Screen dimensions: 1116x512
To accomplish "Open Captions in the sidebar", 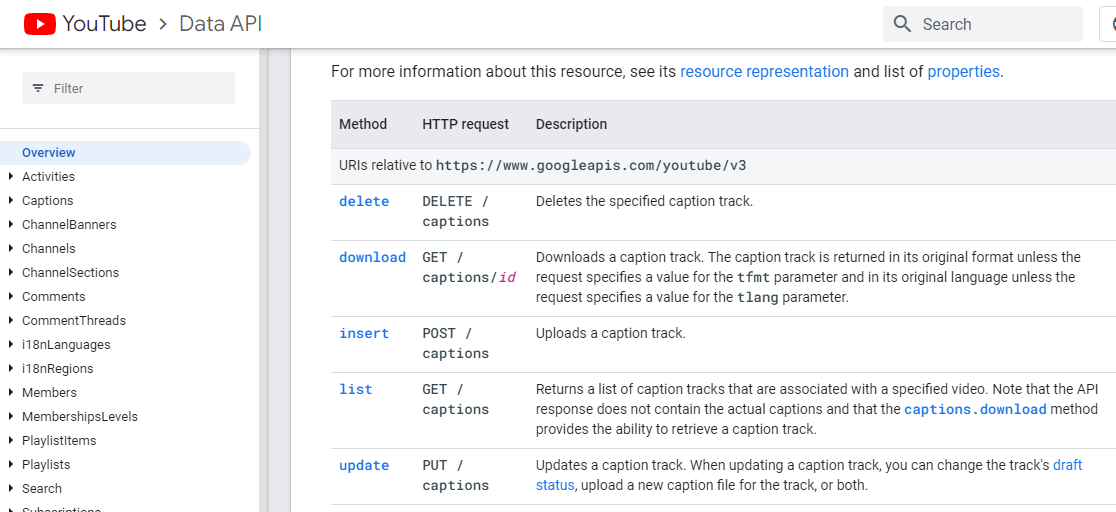I will [x=48, y=201].
